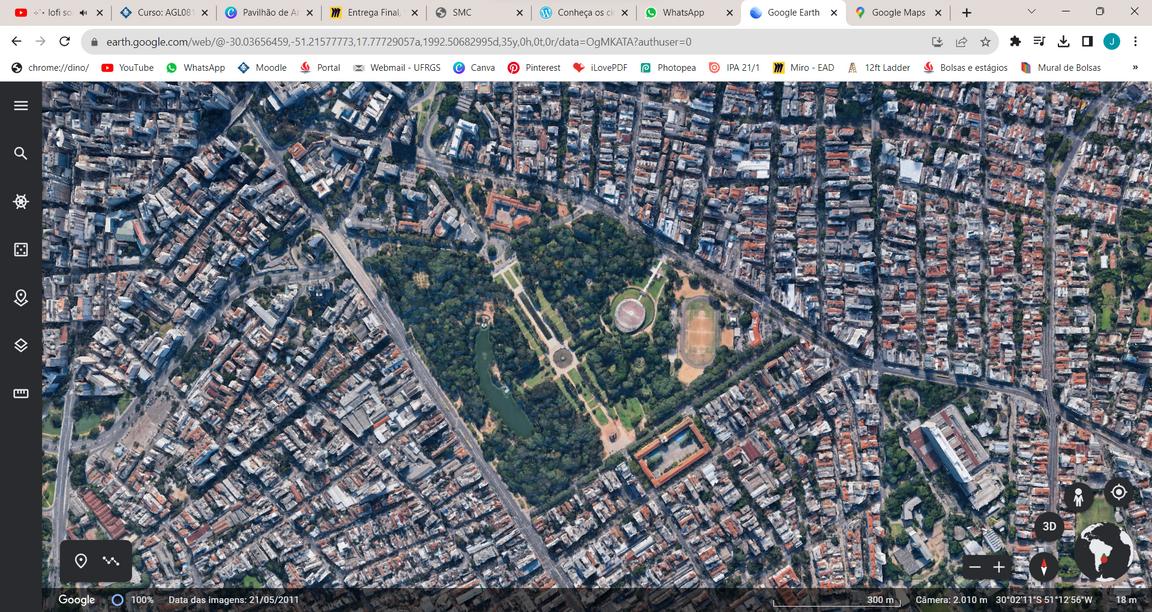Go forward with the browser forward arrow
The width and height of the screenshot is (1152, 612).
pyautogui.click(x=40, y=42)
